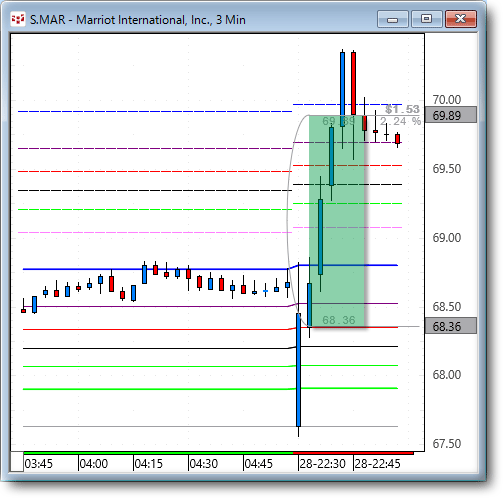Click the window title S.MAR Marriot International

(138, 20)
